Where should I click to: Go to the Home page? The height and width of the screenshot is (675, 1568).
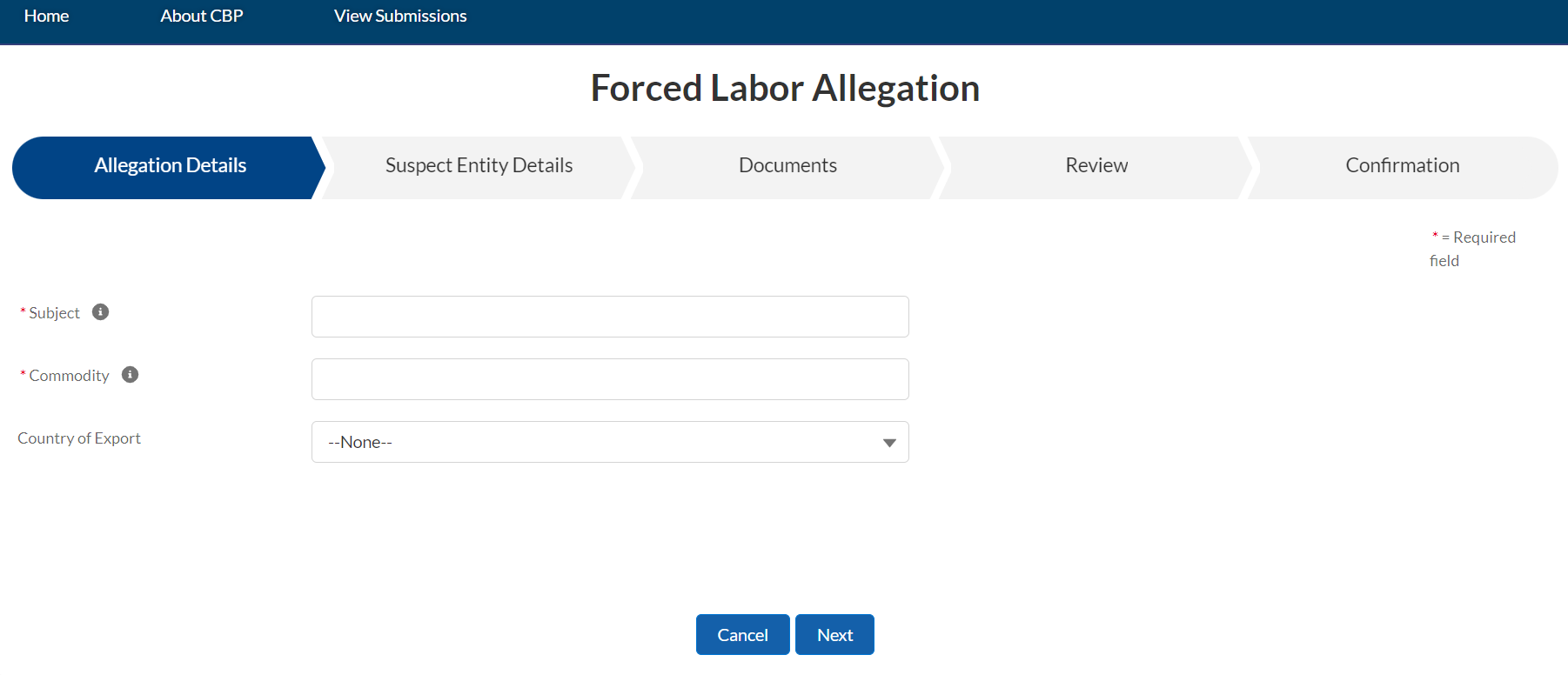(x=46, y=17)
